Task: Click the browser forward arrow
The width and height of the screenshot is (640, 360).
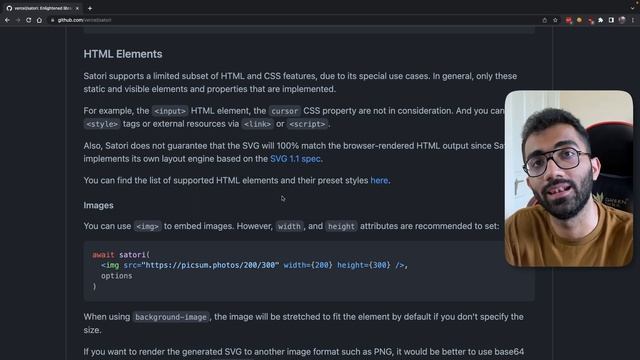Action: tap(18, 20)
